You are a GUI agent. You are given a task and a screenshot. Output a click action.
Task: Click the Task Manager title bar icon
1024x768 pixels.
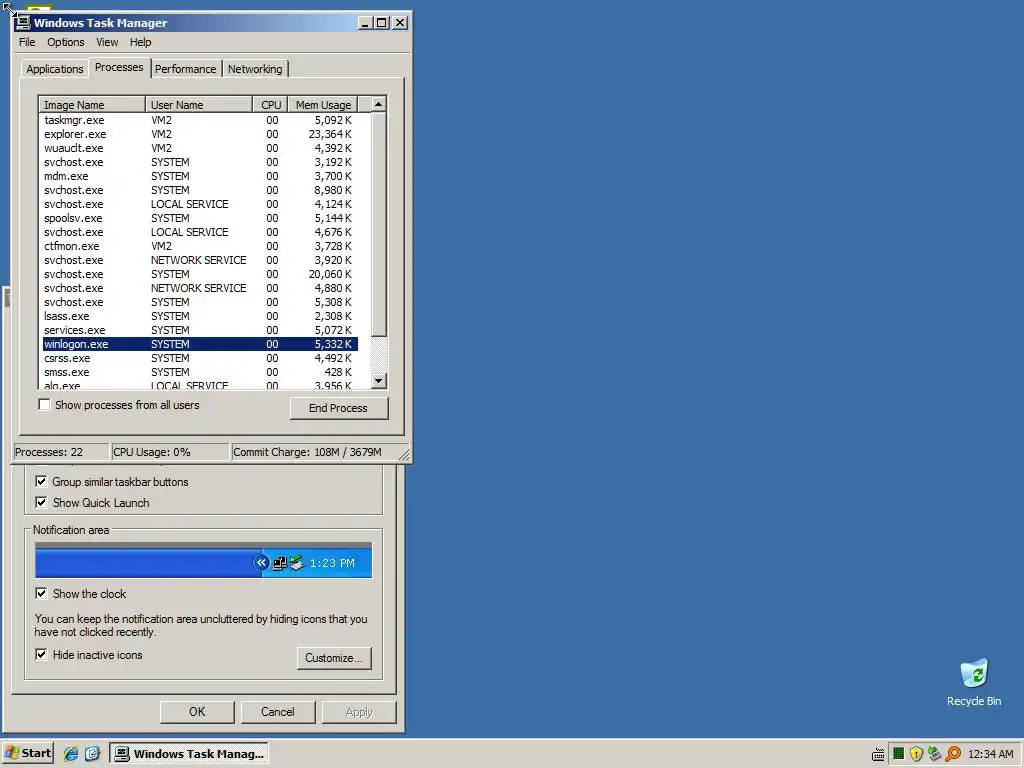pyautogui.click(x=23, y=23)
